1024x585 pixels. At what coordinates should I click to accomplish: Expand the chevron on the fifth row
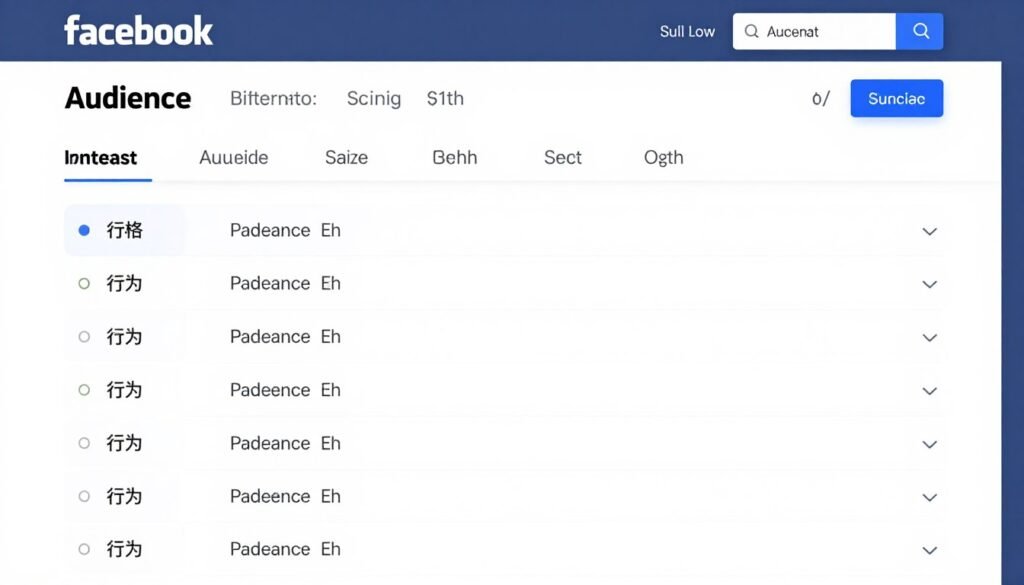[930, 443]
